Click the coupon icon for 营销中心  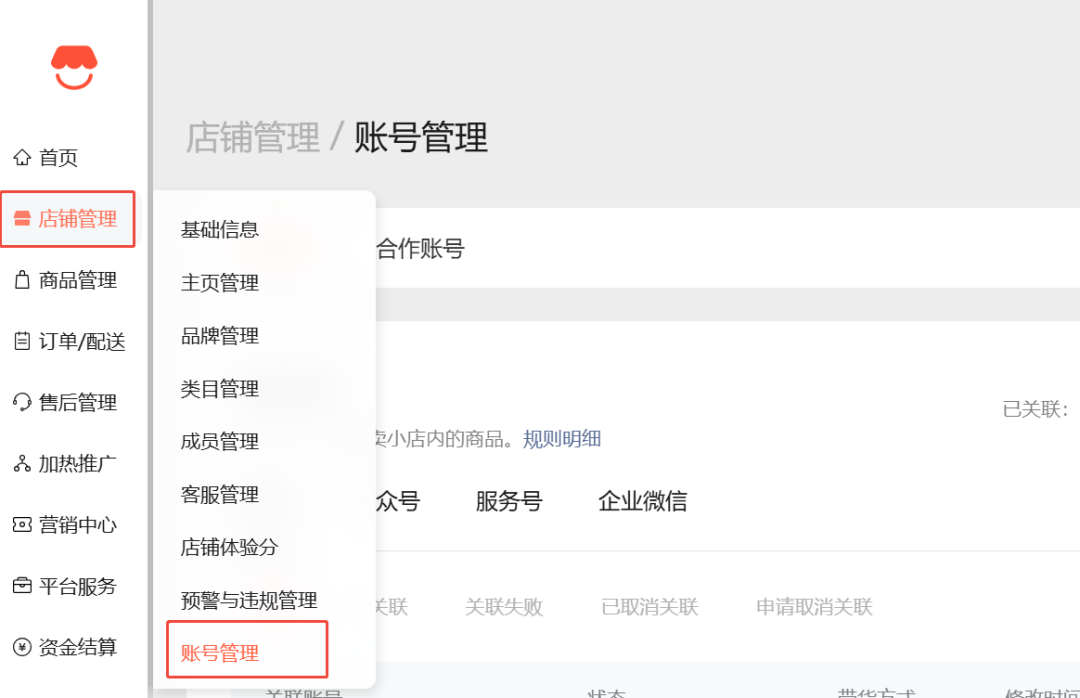tap(22, 525)
